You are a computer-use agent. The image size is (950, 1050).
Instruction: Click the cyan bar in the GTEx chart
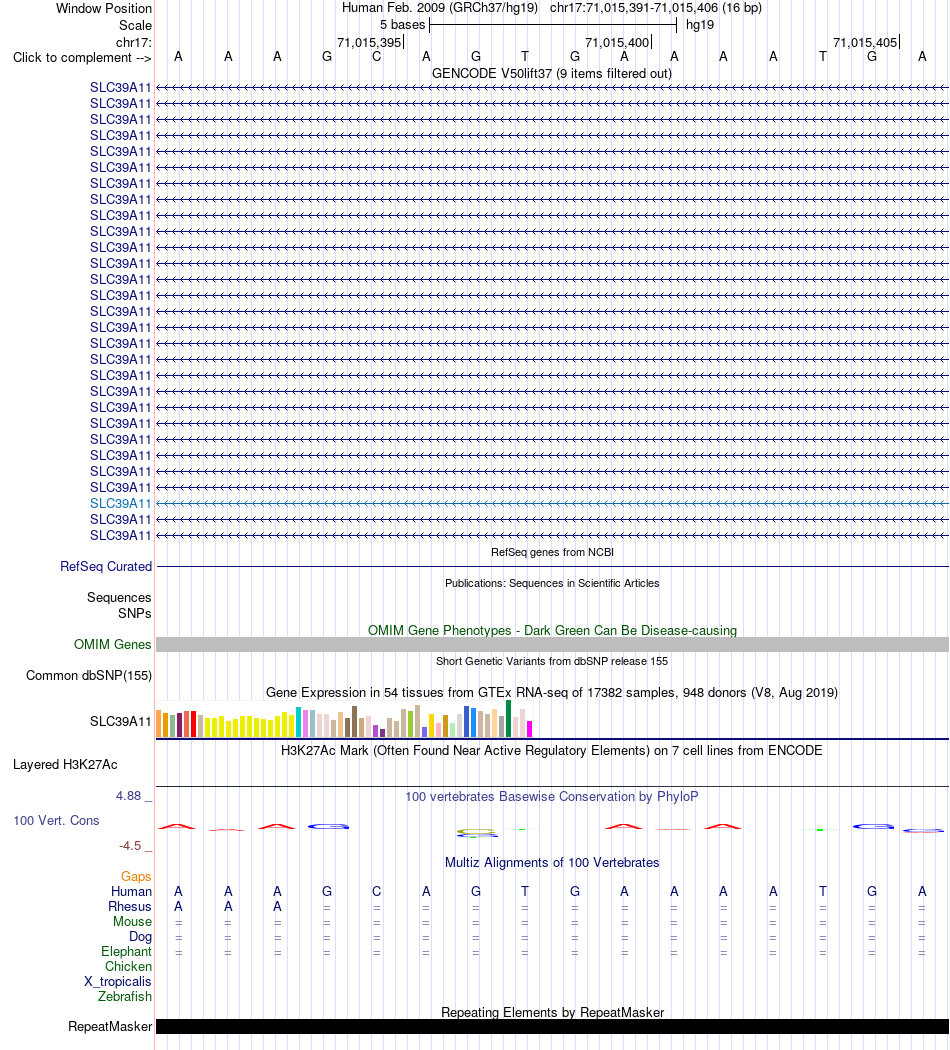tap(299, 722)
